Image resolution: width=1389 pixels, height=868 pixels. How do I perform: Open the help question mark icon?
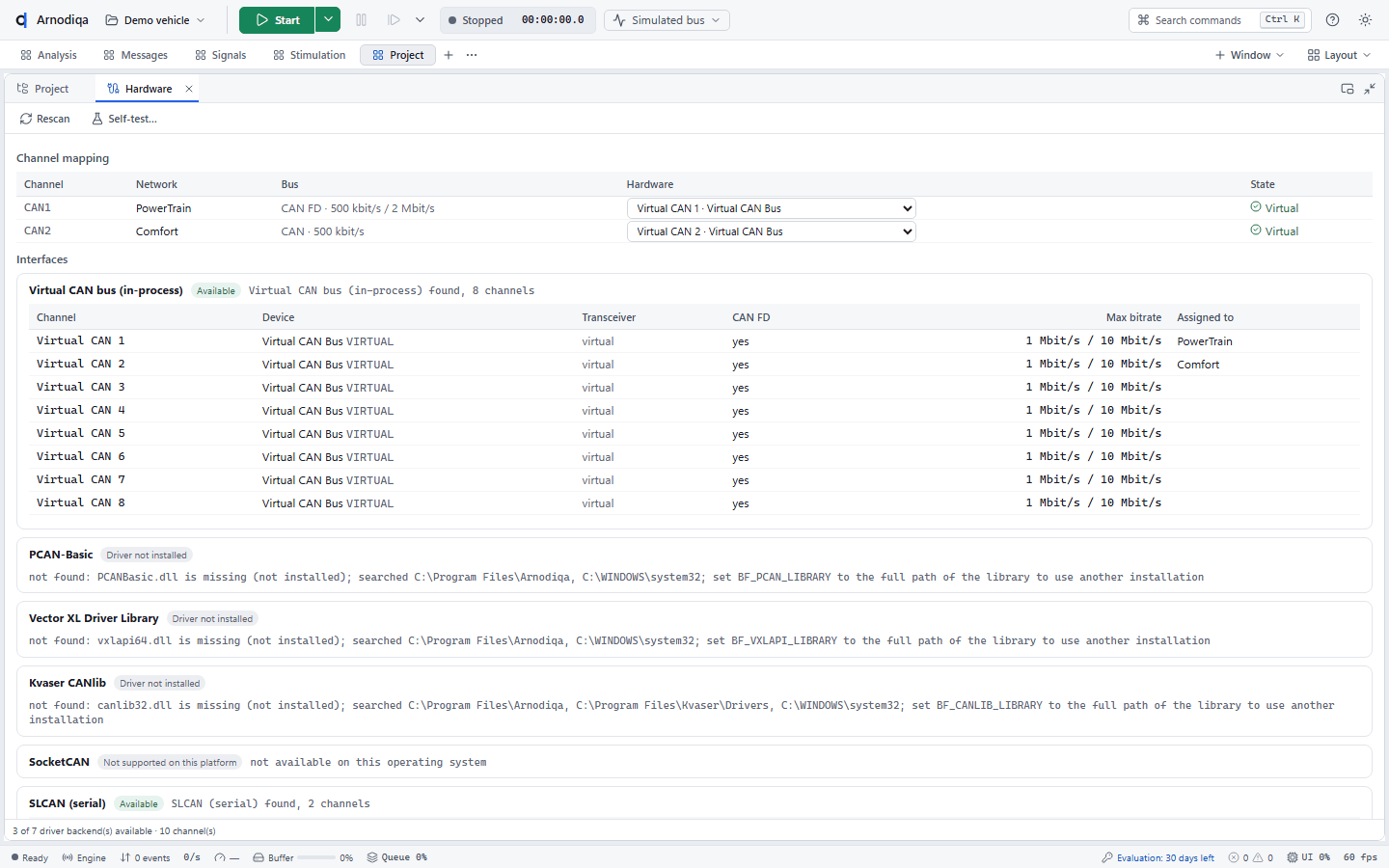(1333, 20)
